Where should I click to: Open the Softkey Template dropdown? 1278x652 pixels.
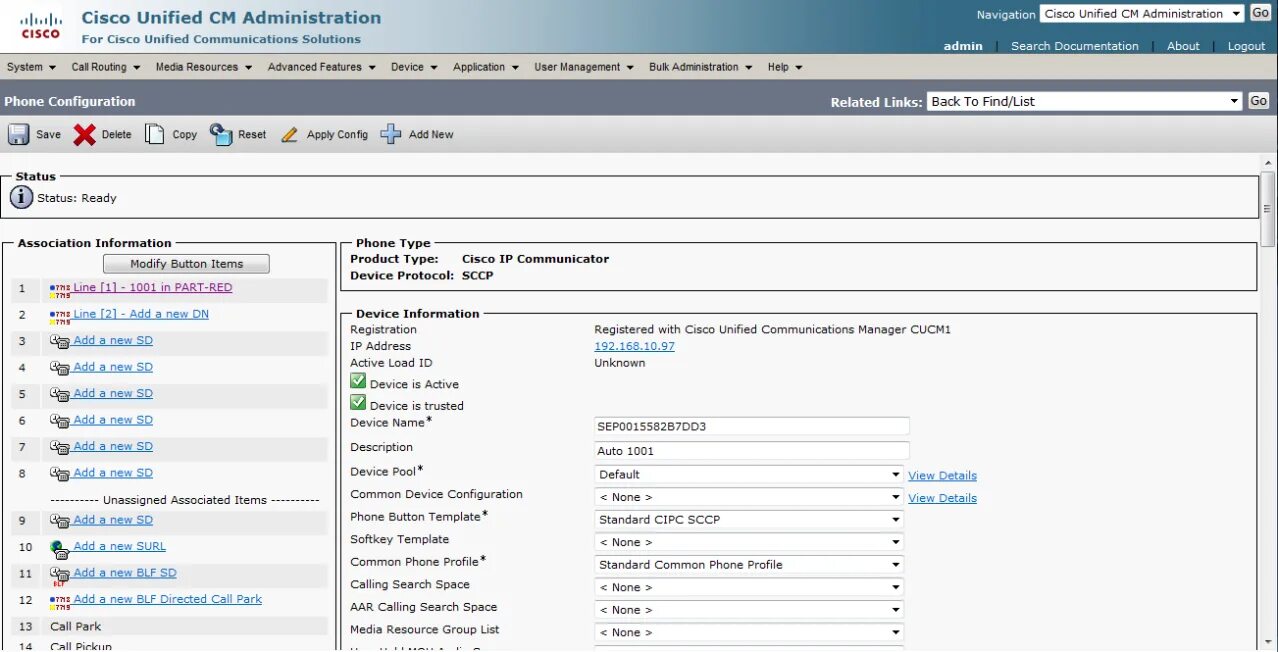(749, 542)
